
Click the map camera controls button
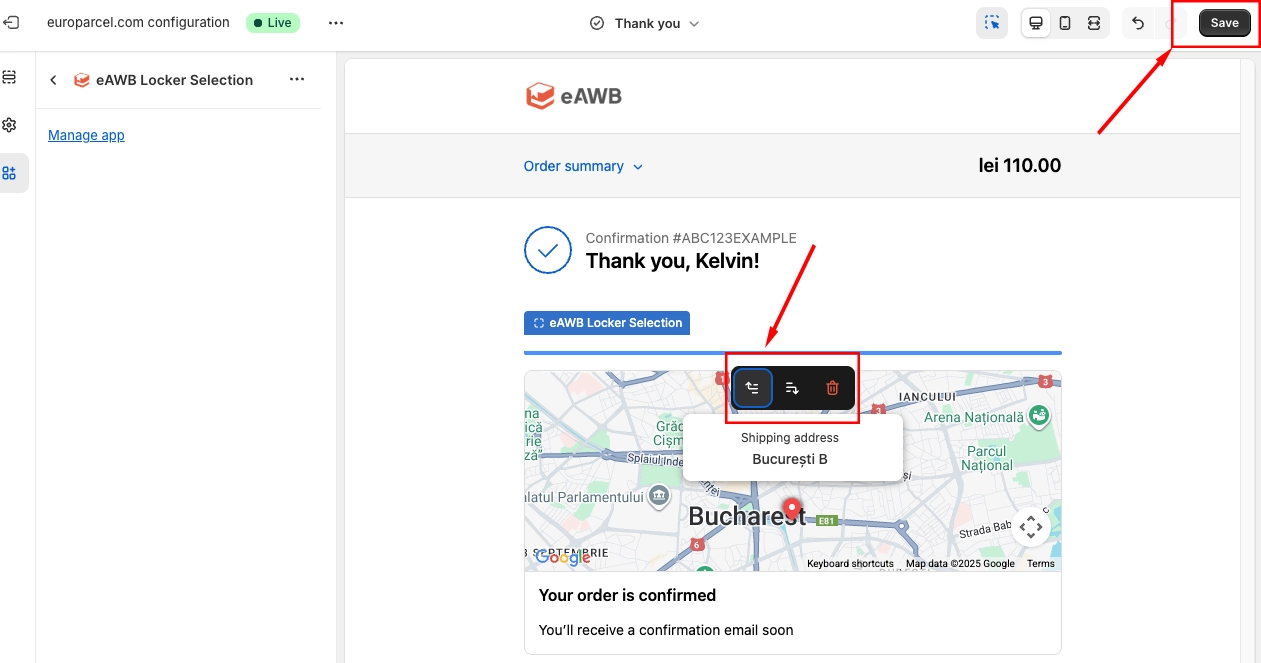[1031, 526]
